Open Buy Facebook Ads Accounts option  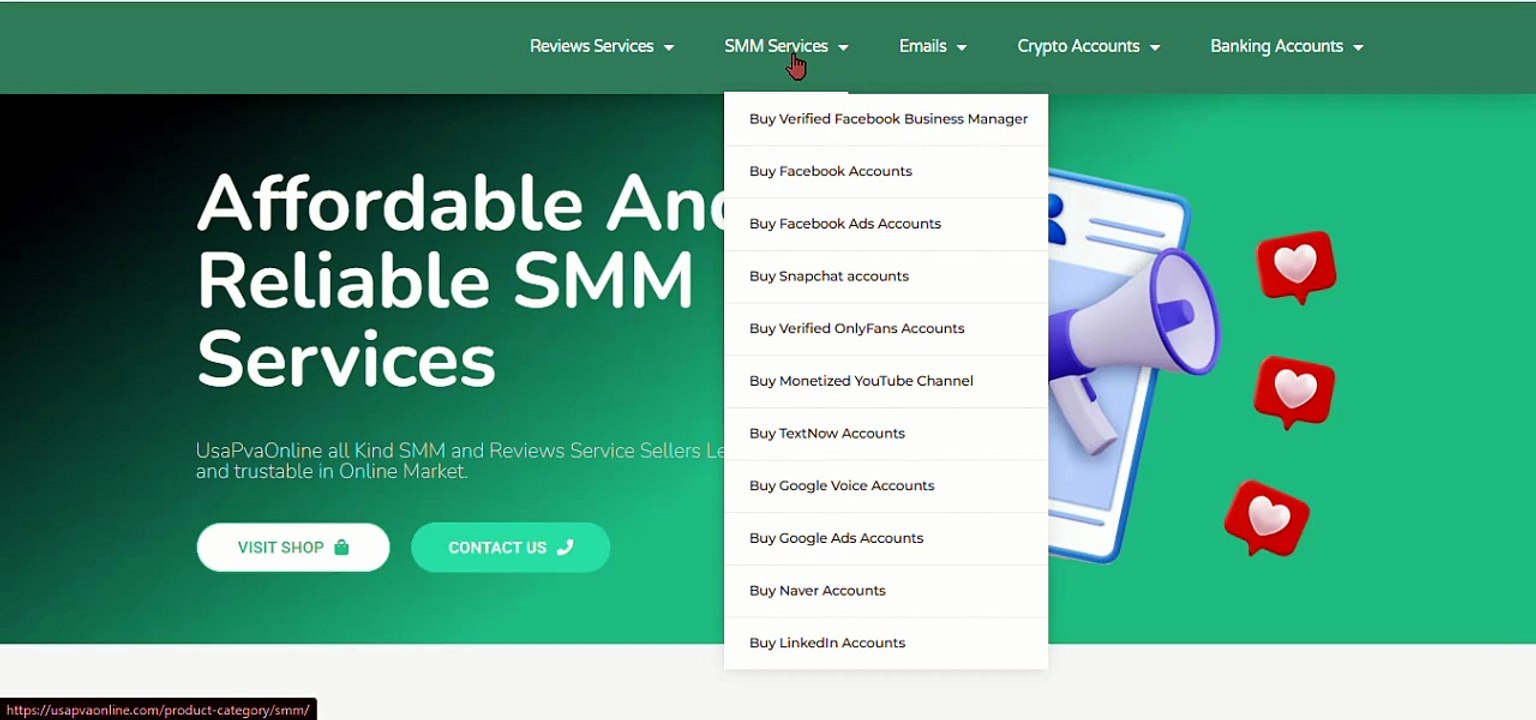tap(886, 224)
